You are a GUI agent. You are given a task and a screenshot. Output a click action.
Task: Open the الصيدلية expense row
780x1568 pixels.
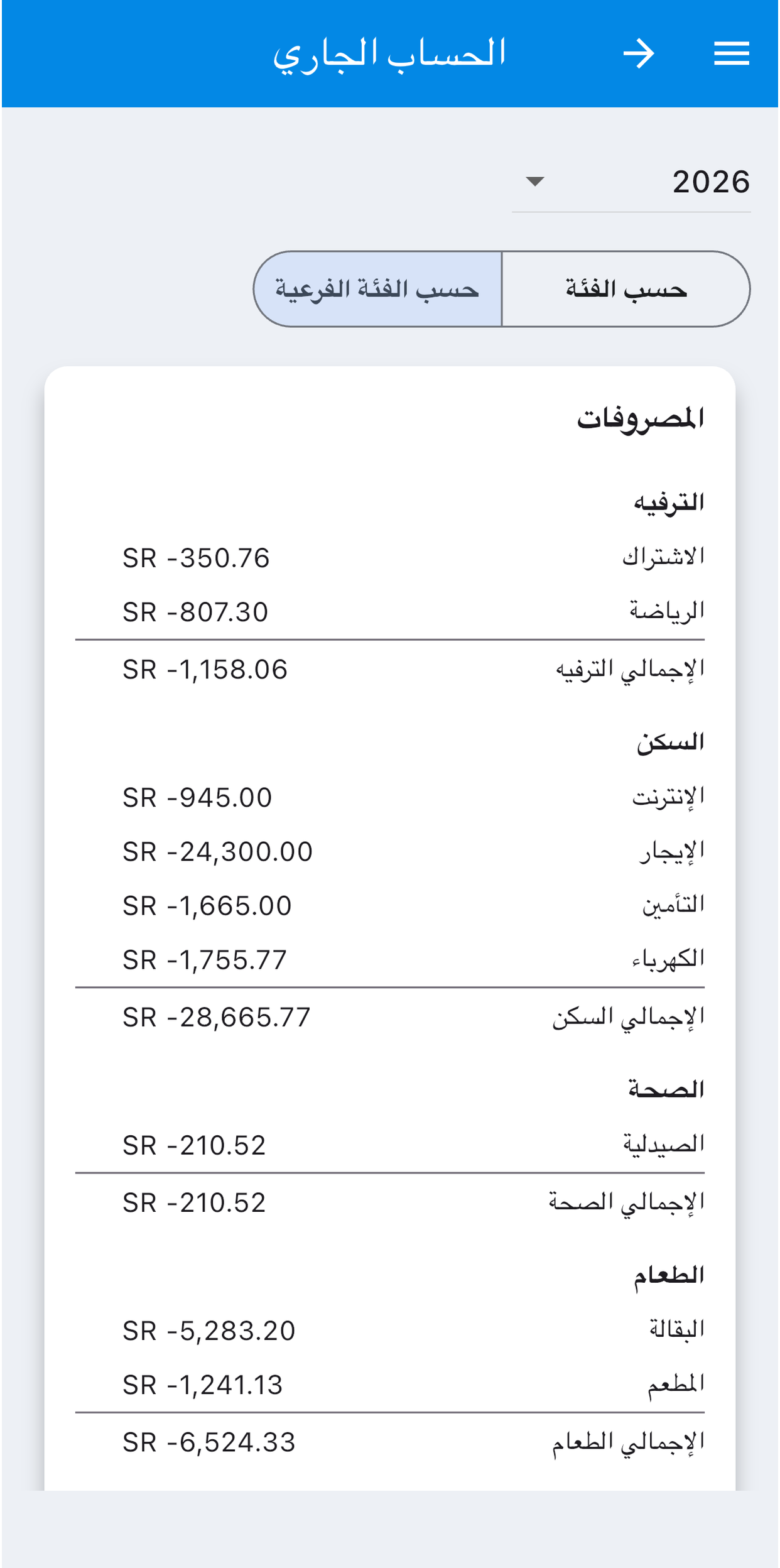390,1145
